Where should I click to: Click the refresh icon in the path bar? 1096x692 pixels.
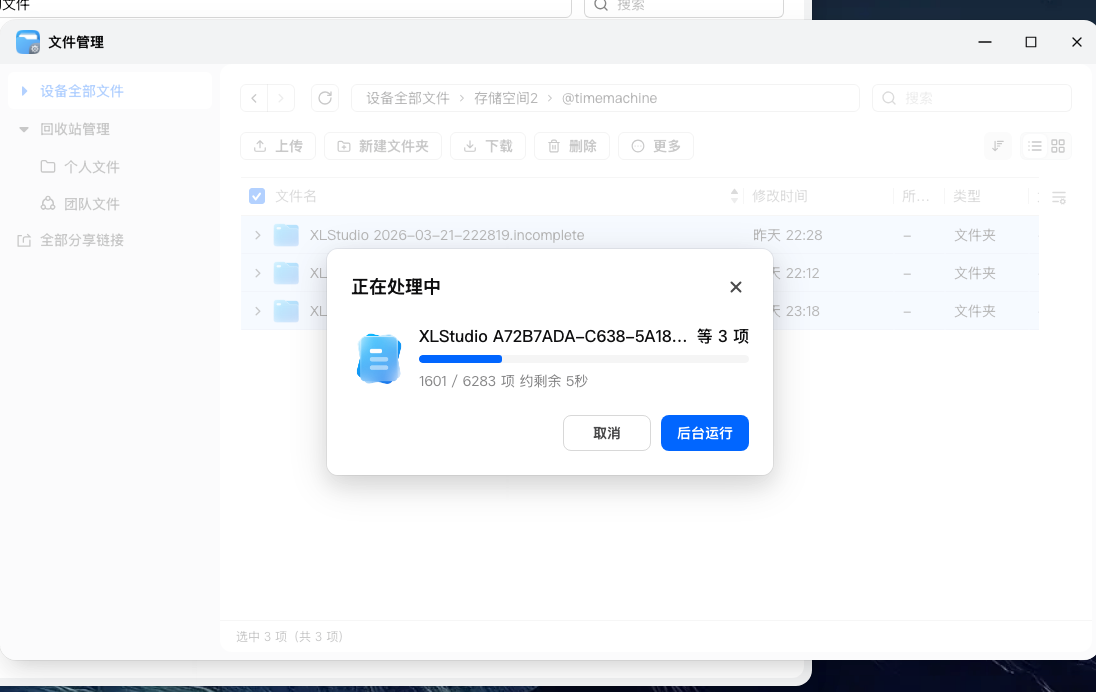coord(324,97)
